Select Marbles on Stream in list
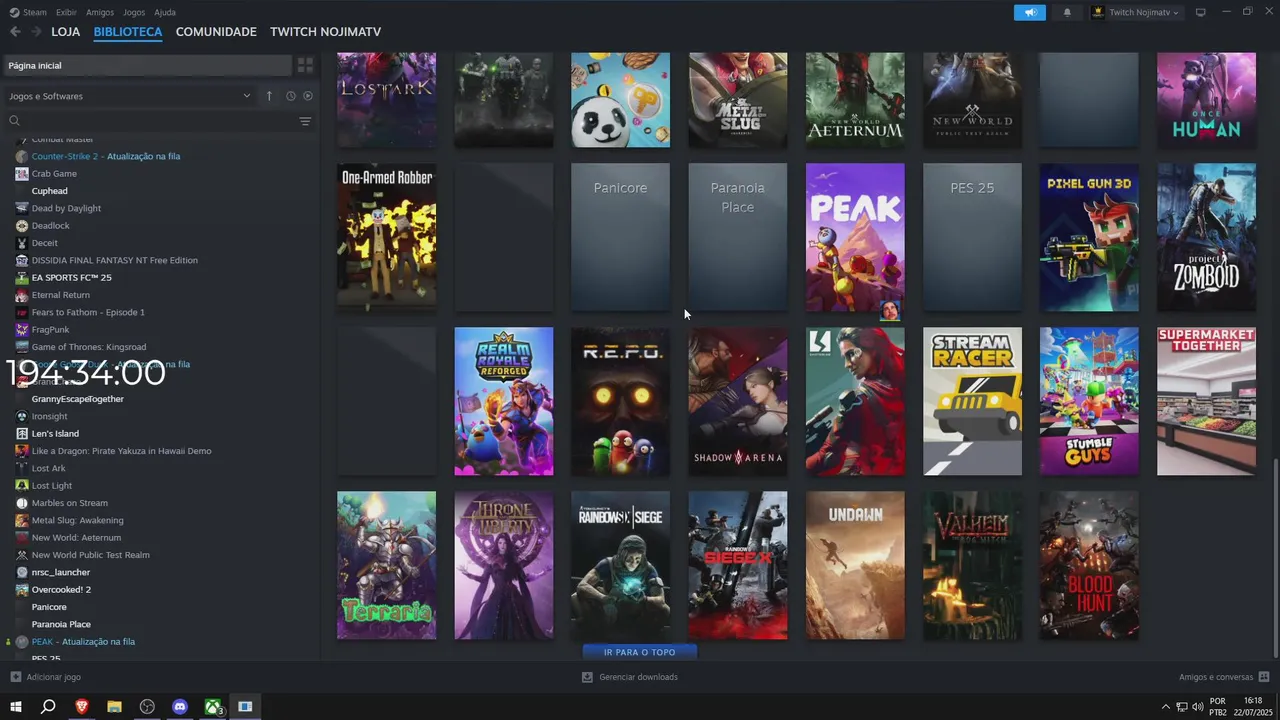 point(69,503)
